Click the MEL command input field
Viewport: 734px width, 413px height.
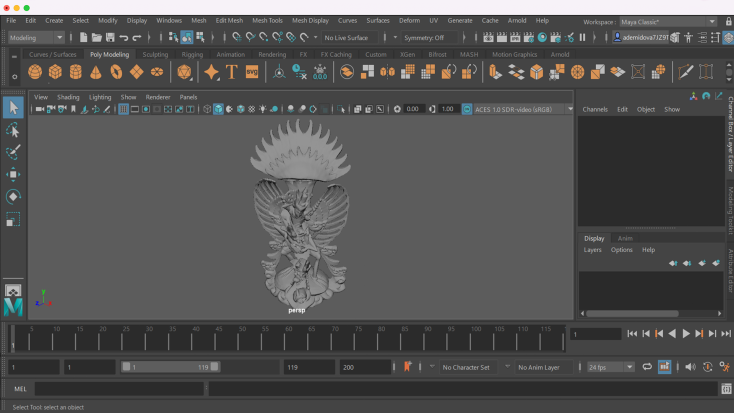(120, 388)
